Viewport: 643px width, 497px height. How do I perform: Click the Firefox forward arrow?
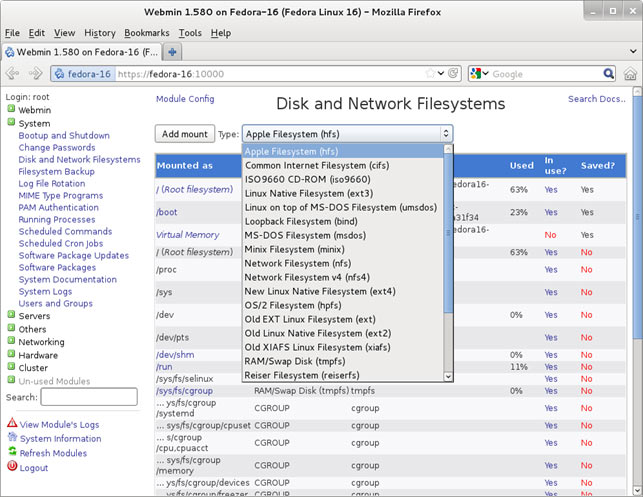tap(35, 74)
